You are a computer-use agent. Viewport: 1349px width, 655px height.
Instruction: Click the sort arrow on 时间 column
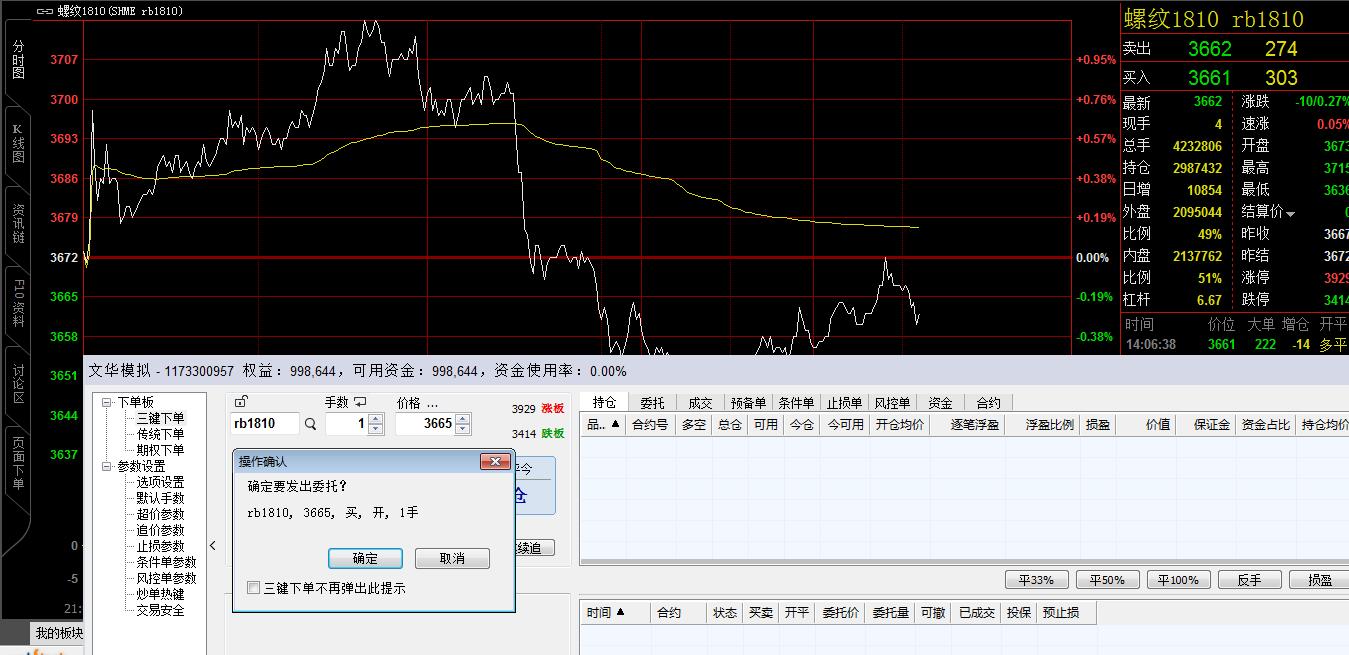[x=620, y=612]
